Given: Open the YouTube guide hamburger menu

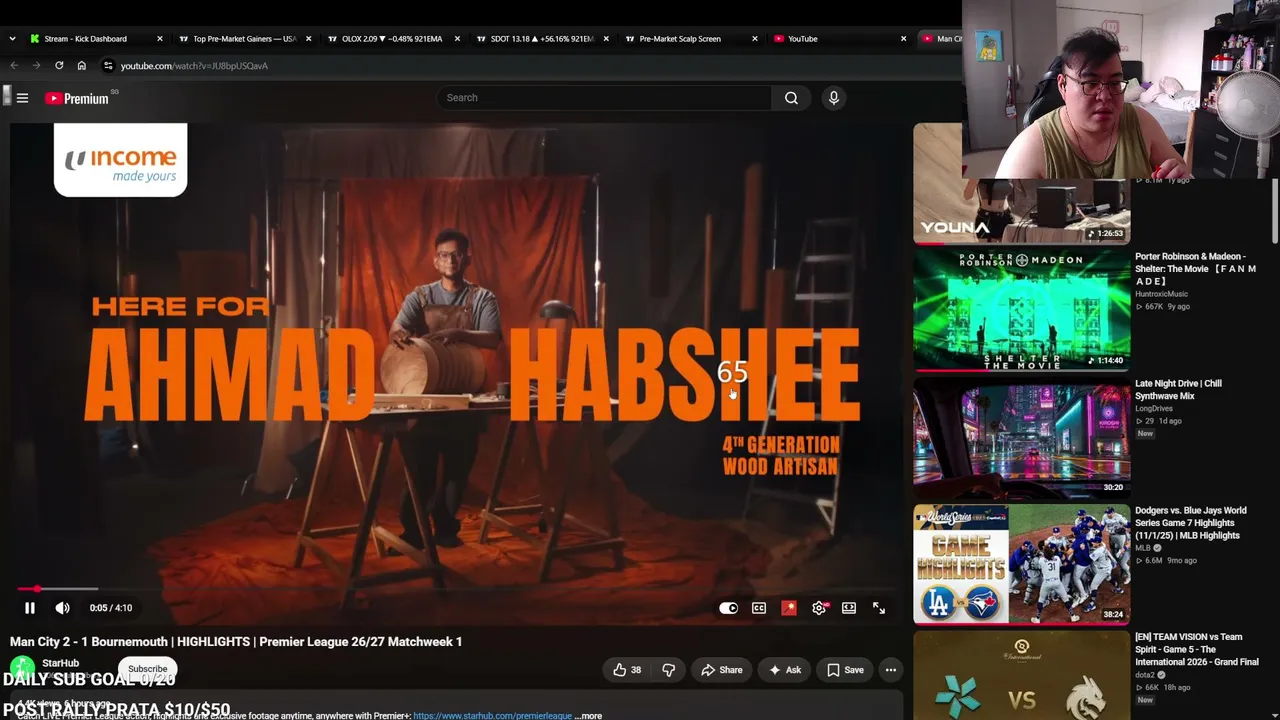Looking at the screenshot, I should [22, 98].
